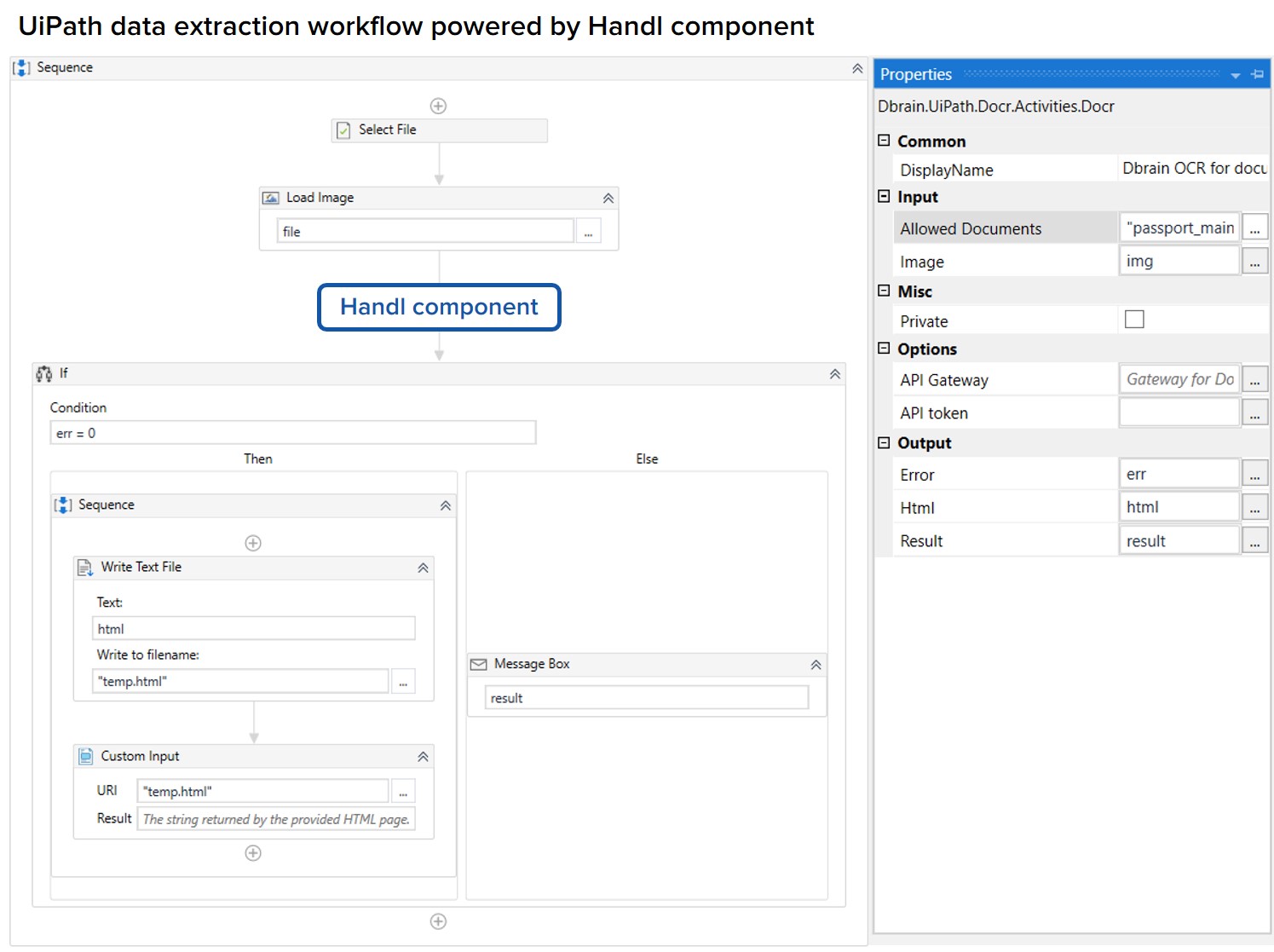Click the empty API token value field
Viewport: 1274px width, 952px height.
click(x=1179, y=413)
